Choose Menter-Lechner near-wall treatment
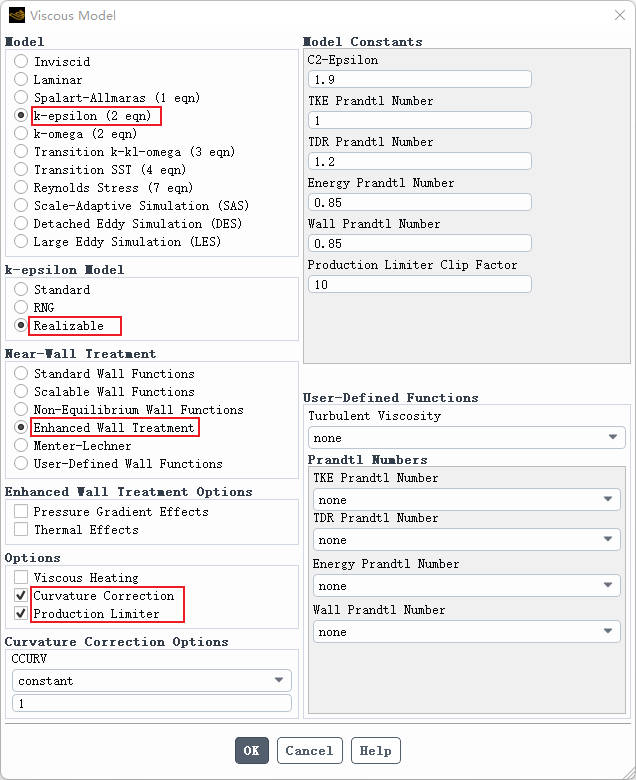This screenshot has height=780, width=636. (x=21, y=446)
